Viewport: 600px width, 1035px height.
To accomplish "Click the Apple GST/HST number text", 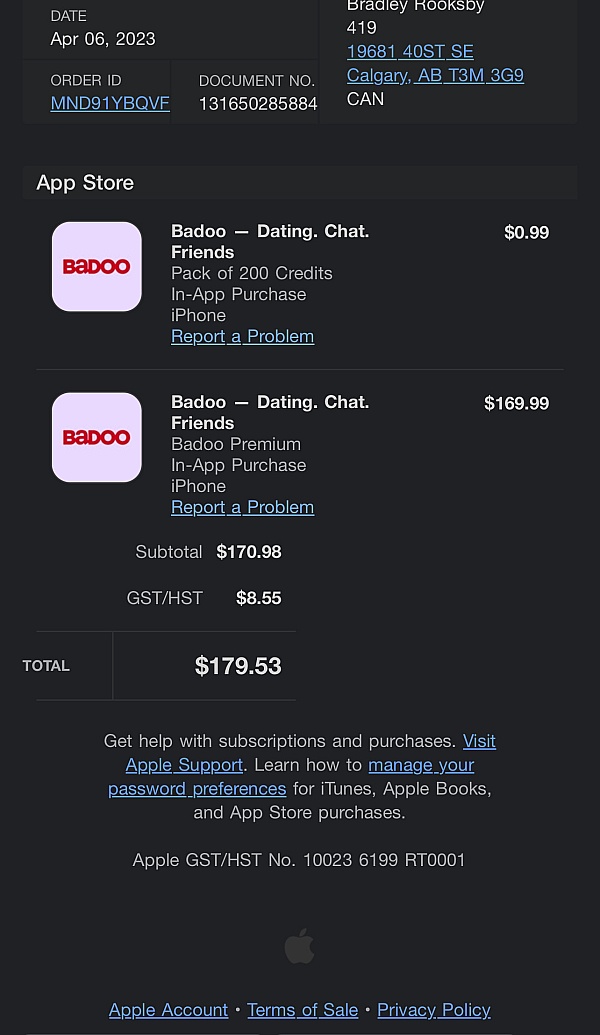I will [x=299, y=860].
